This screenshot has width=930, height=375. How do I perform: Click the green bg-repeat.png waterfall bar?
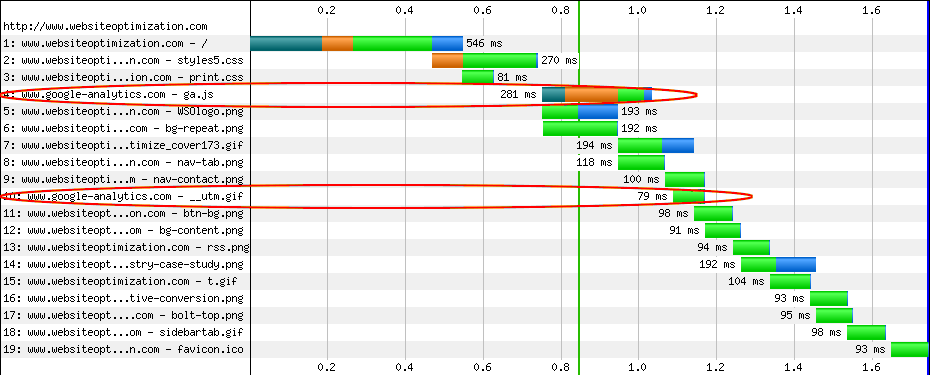coord(581,129)
